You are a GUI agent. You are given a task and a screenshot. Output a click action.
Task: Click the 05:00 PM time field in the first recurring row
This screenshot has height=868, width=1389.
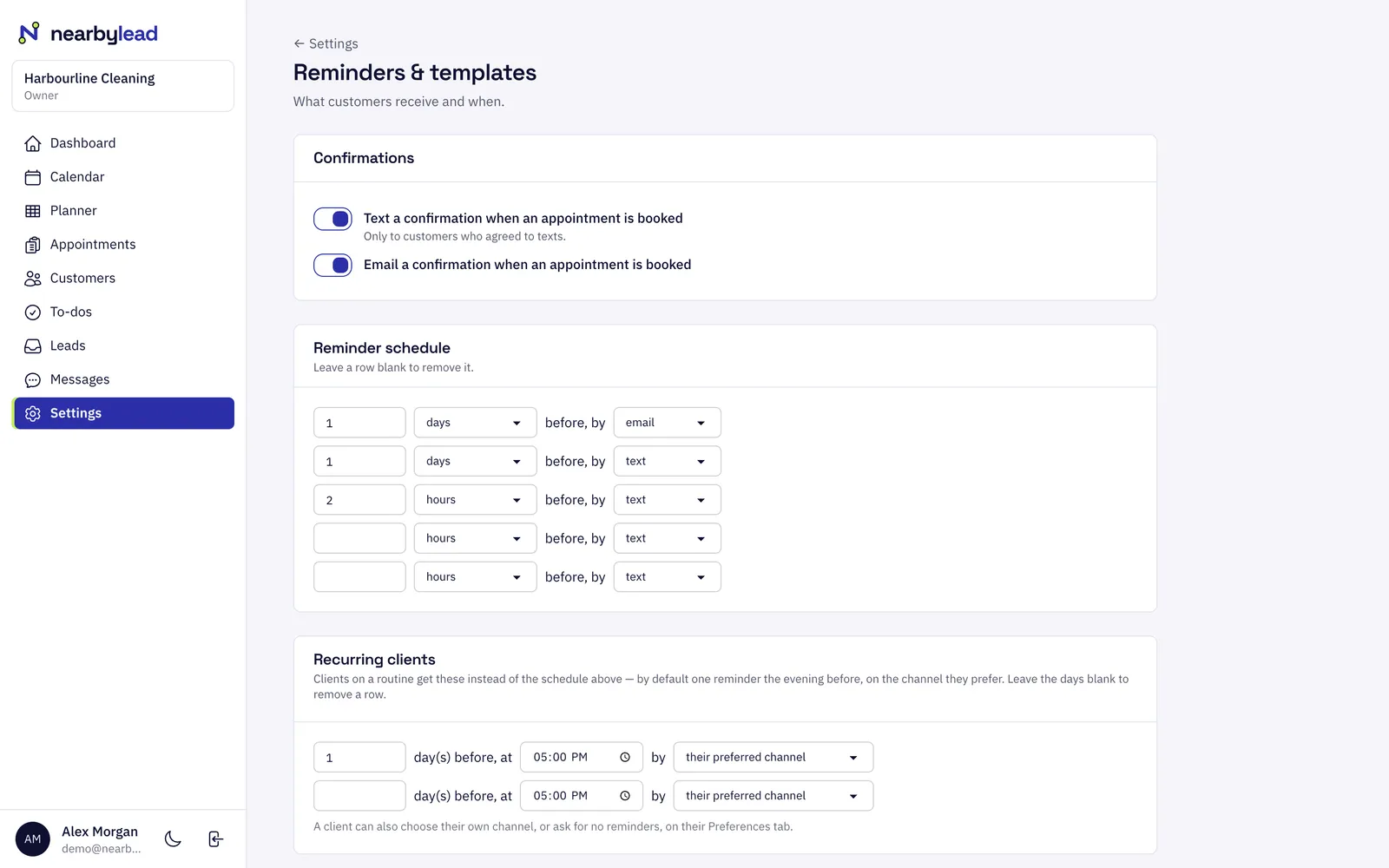[582, 758]
